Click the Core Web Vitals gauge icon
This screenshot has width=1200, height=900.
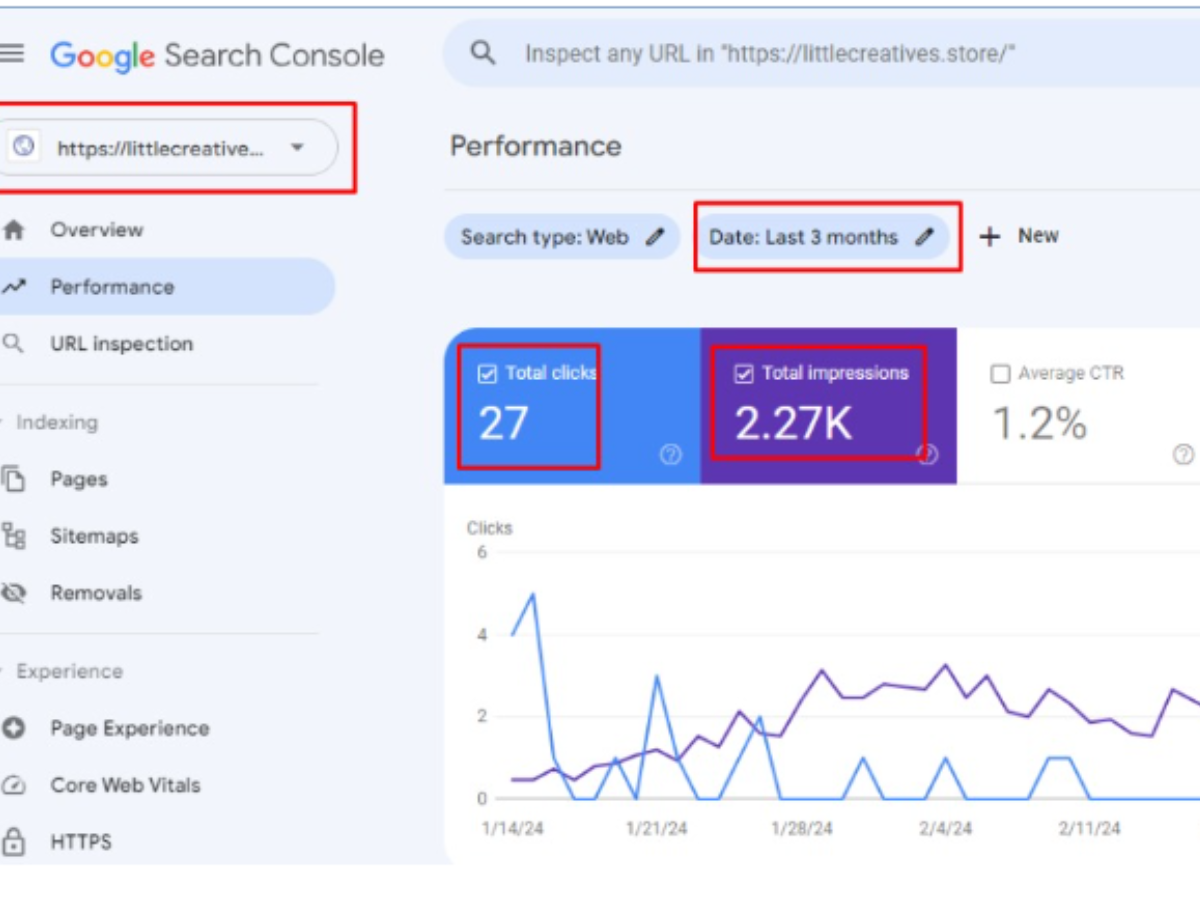click(x=14, y=785)
